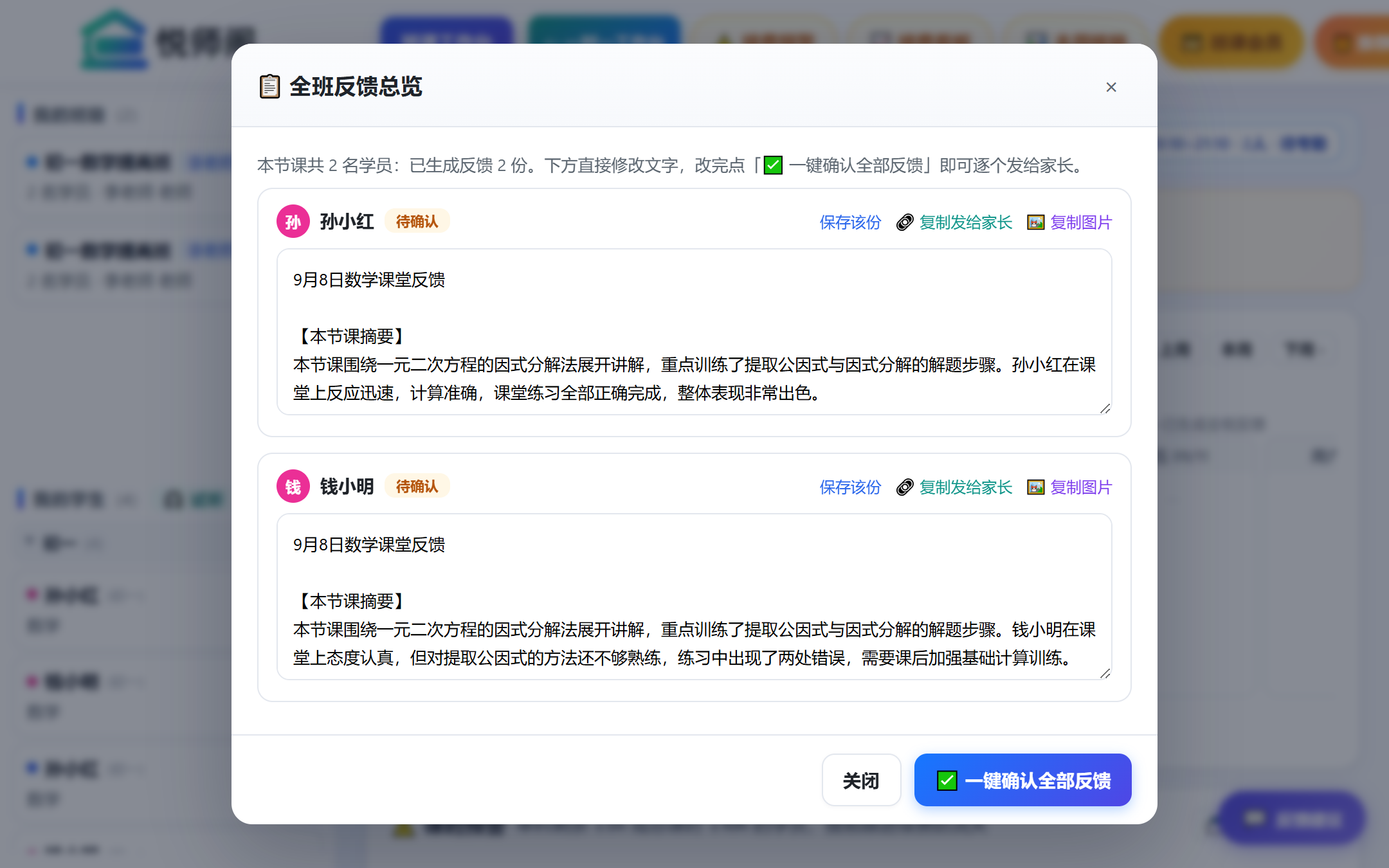Click 复制发给家长 link for 钱小明

pyautogui.click(x=966, y=487)
